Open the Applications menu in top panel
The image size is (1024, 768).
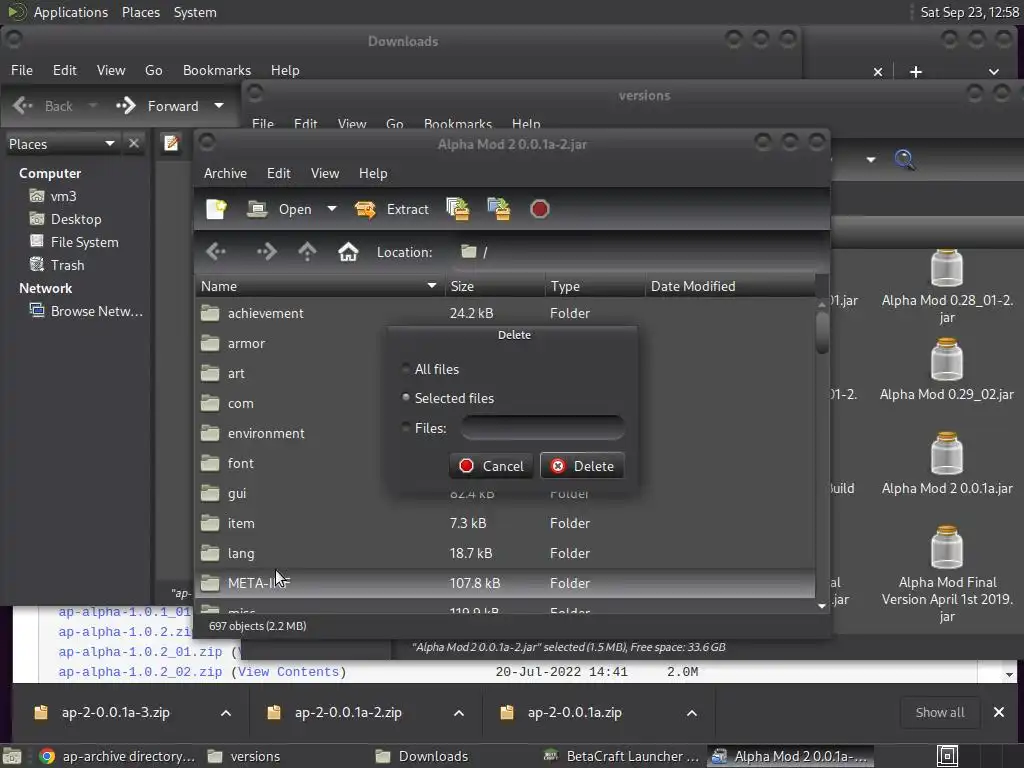pyautogui.click(x=71, y=12)
